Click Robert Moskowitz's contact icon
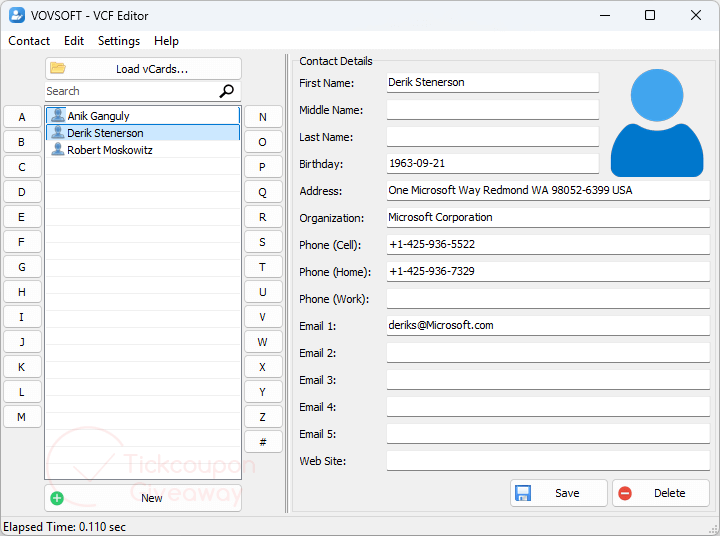The height and width of the screenshot is (536, 720). (57, 149)
